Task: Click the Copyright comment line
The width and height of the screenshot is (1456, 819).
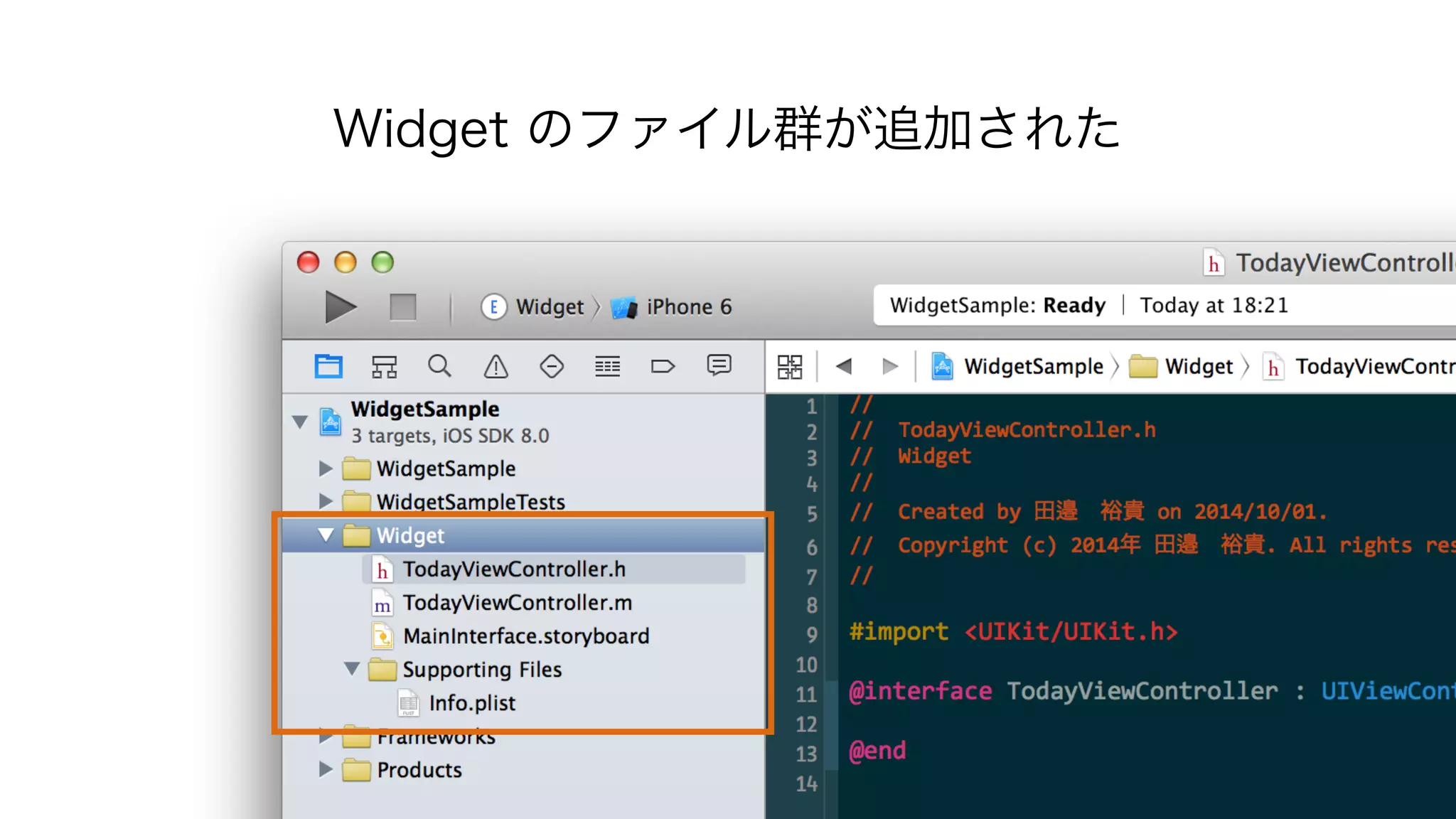Action: tap(1152, 545)
